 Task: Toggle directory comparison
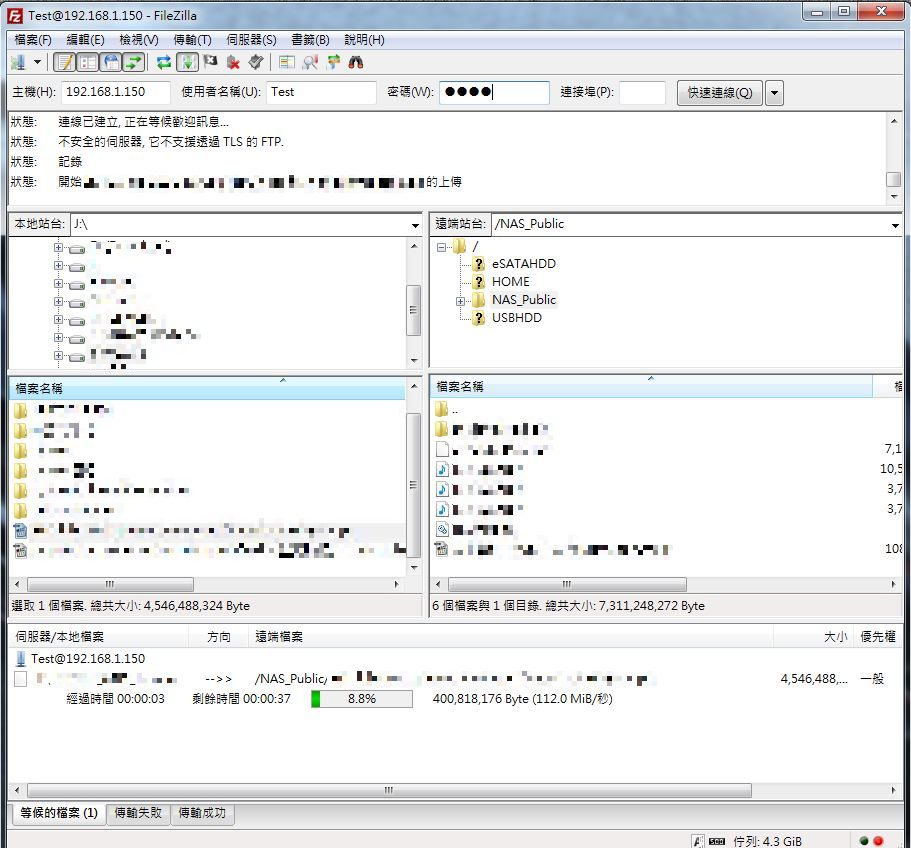point(310,62)
